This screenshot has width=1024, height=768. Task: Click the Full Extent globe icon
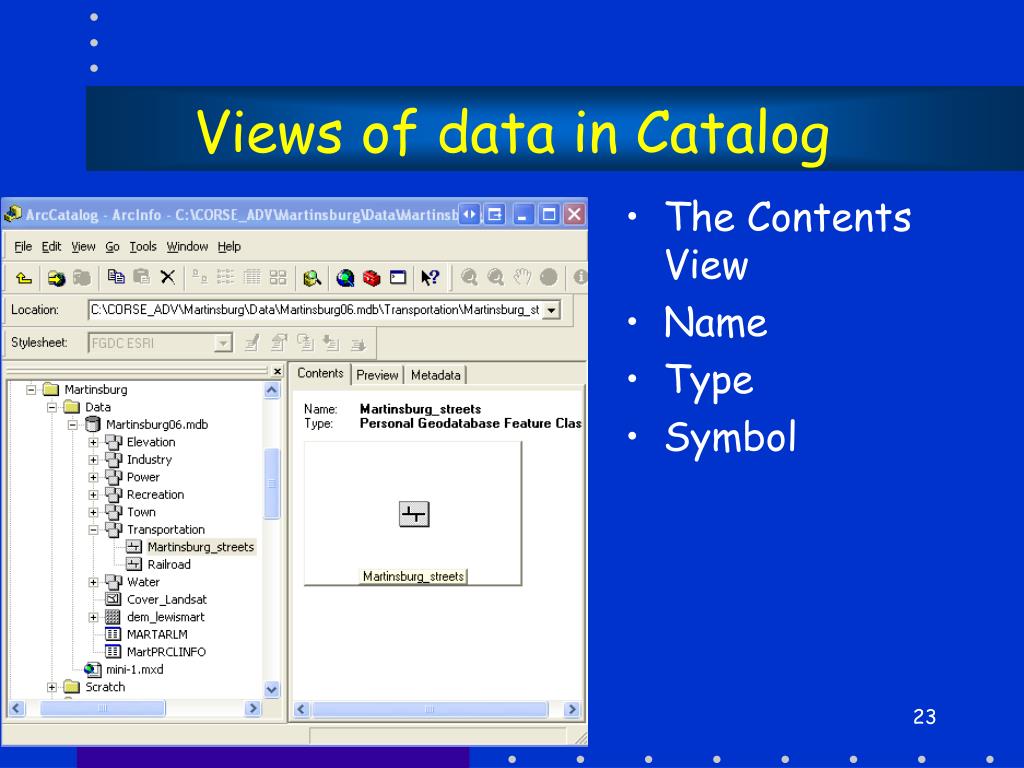(549, 278)
